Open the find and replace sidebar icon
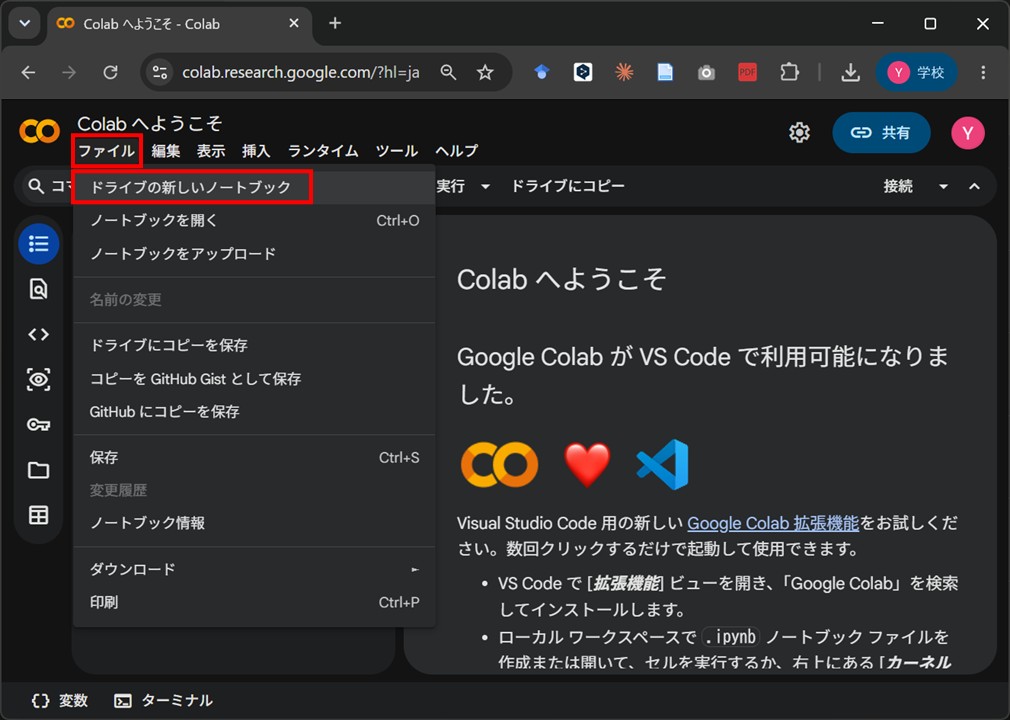Screen dimensions: 1010x720 coord(39,289)
